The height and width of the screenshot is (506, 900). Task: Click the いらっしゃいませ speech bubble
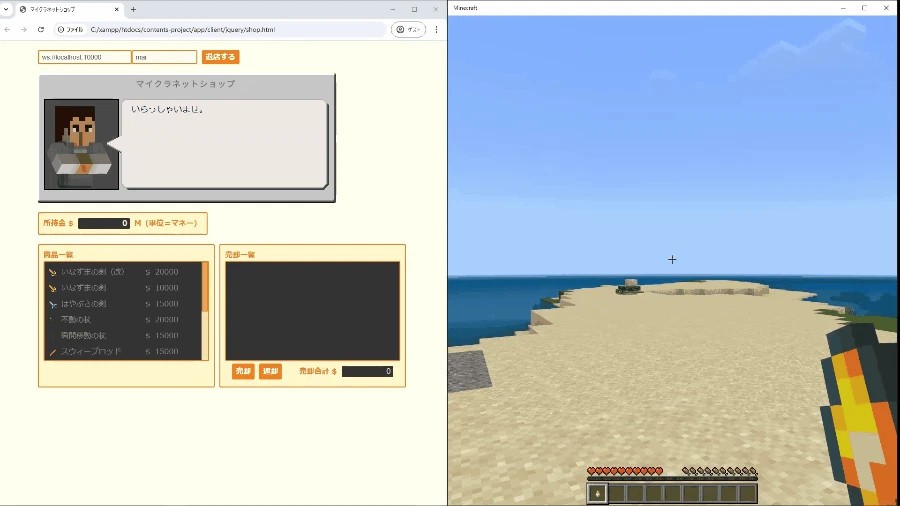[225, 144]
